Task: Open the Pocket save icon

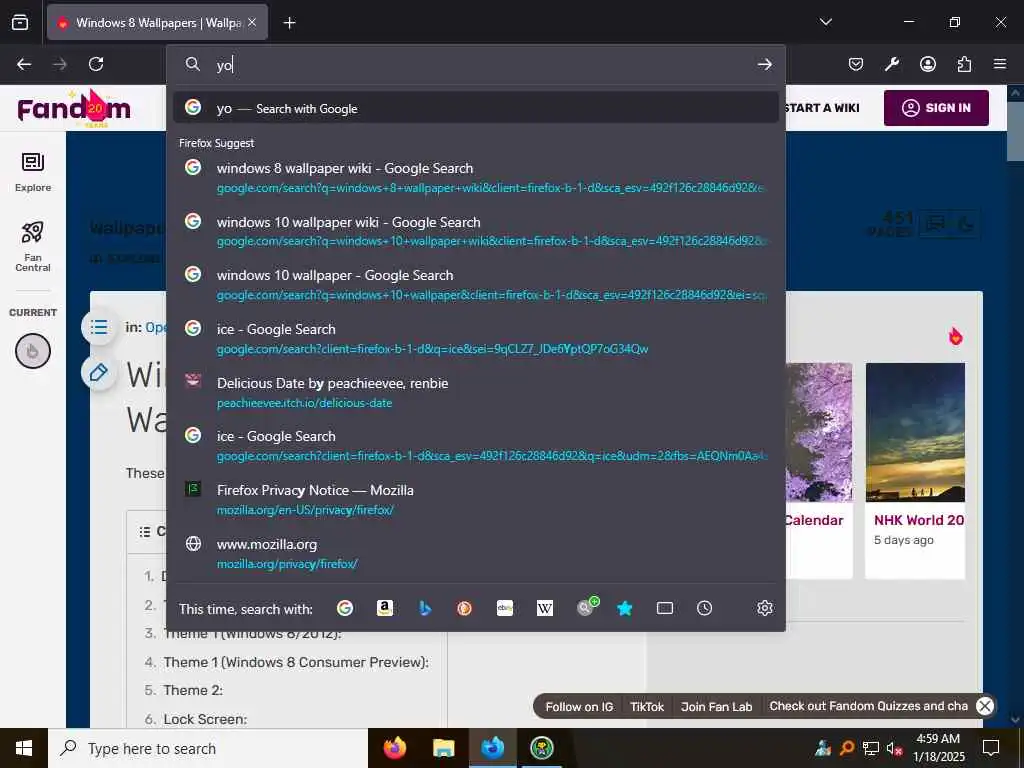Action: click(856, 64)
